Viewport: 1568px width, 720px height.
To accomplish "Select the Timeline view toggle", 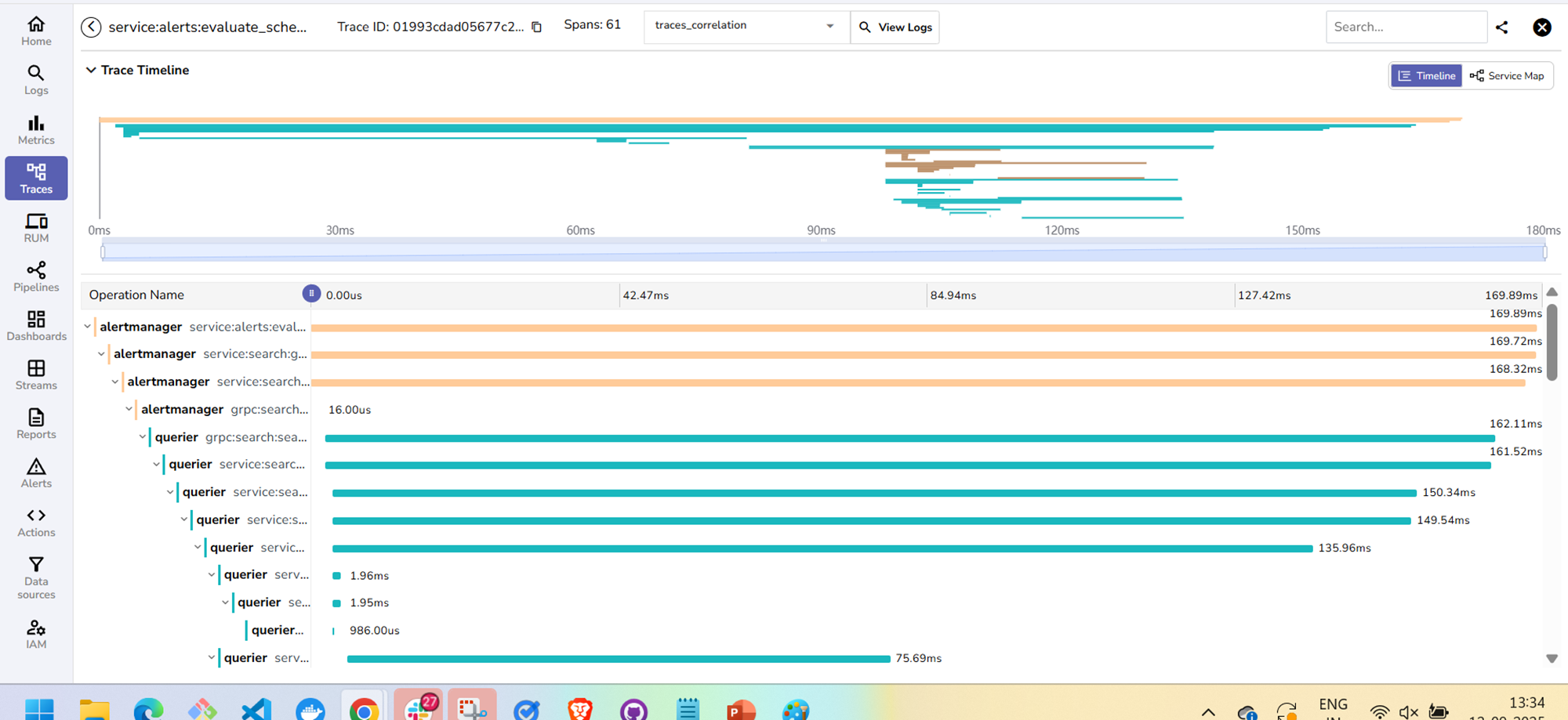I will click(1426, 76).
